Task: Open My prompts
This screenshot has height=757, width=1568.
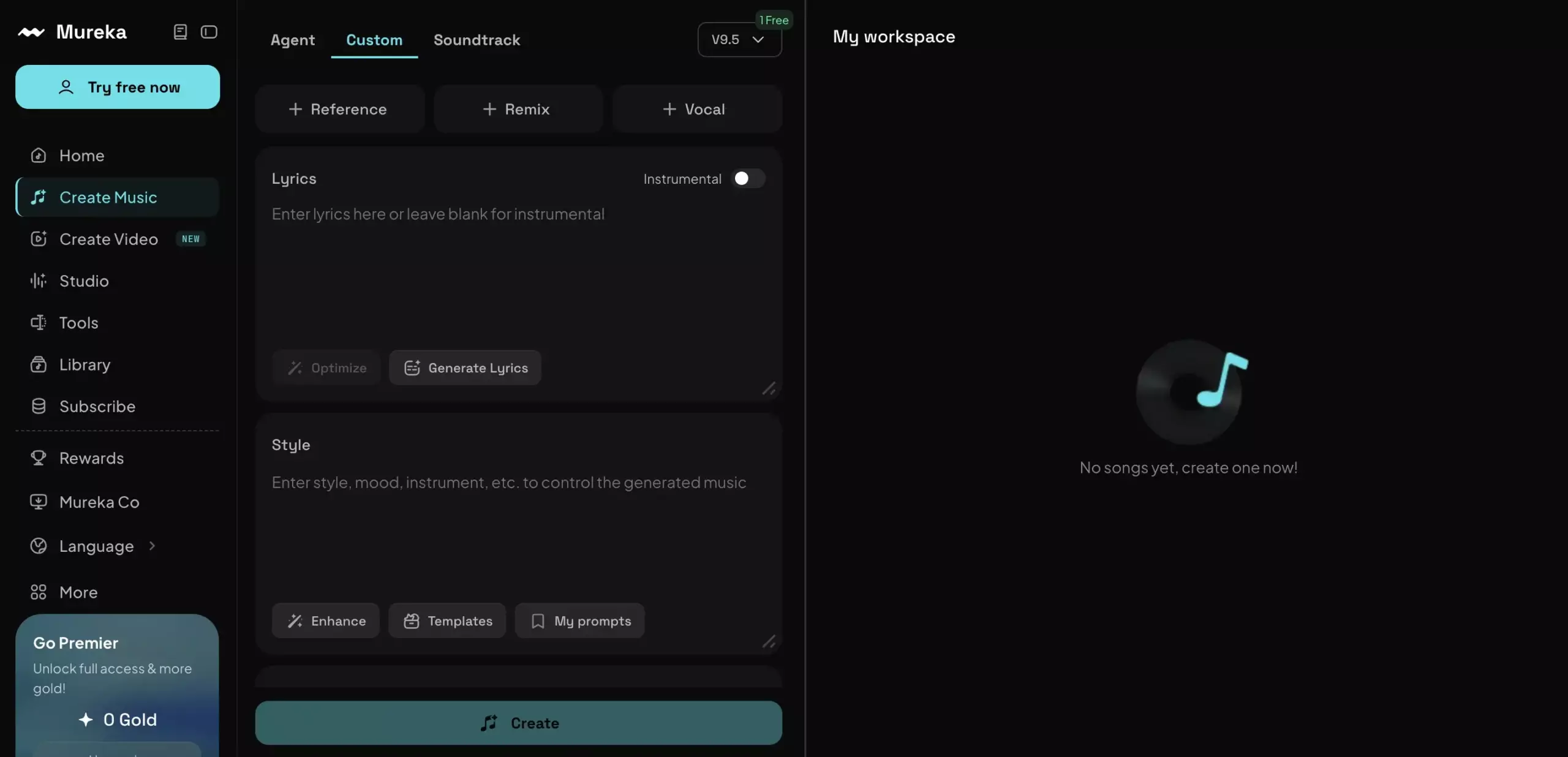Action: point(579,621)
